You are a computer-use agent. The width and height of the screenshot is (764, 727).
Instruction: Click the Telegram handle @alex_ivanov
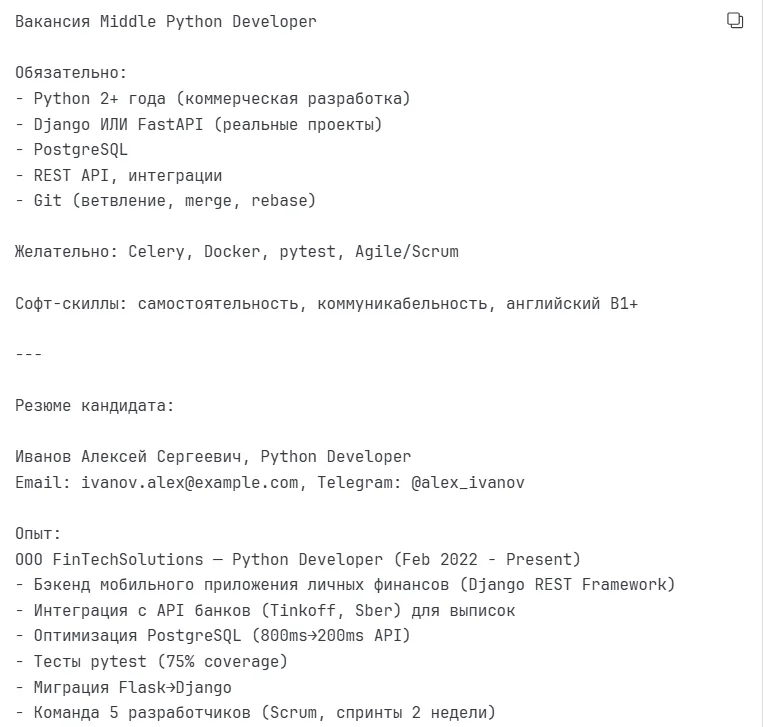[468, 482]
